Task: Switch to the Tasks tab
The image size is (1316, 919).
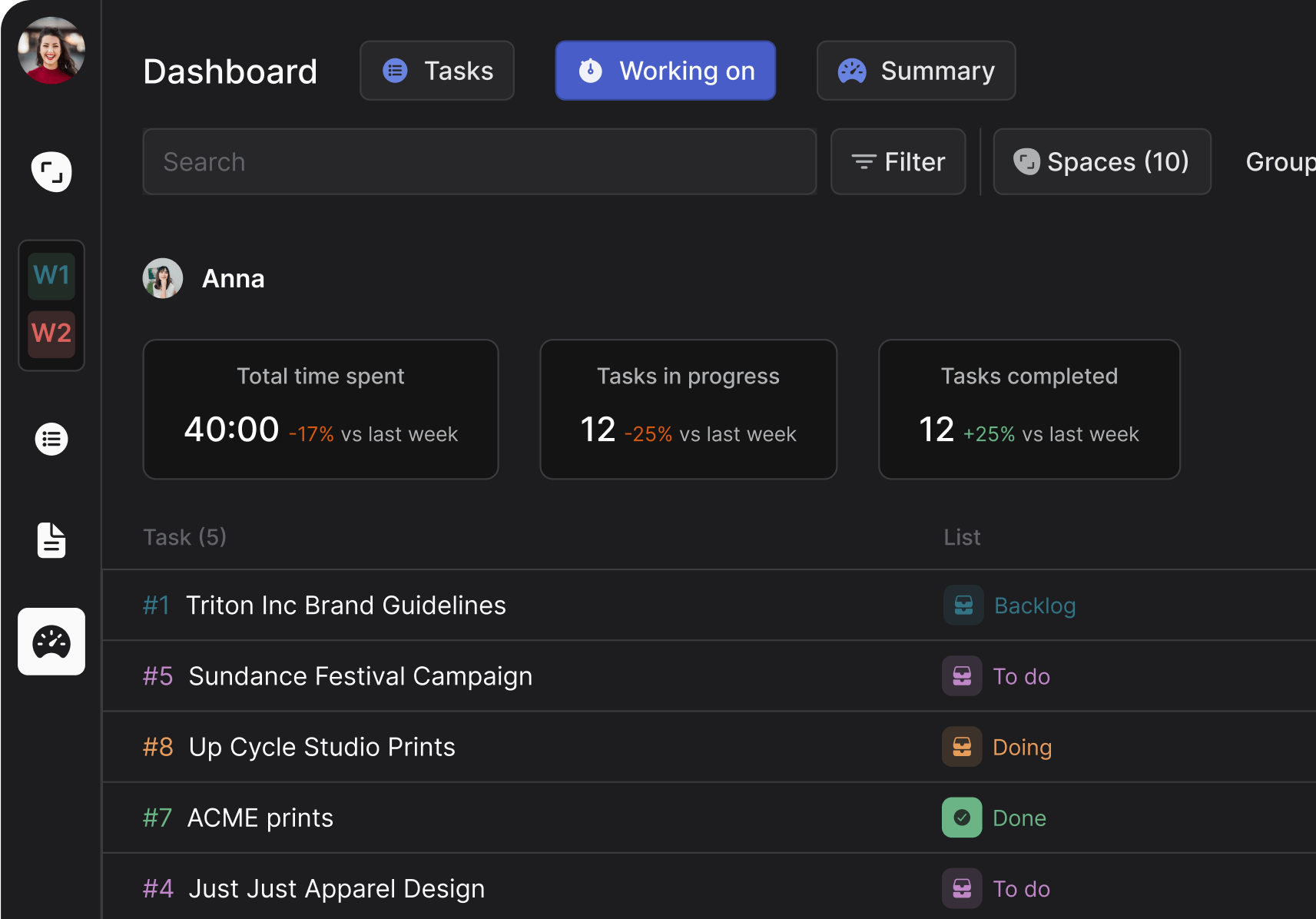Action: [x=436, y=70]
